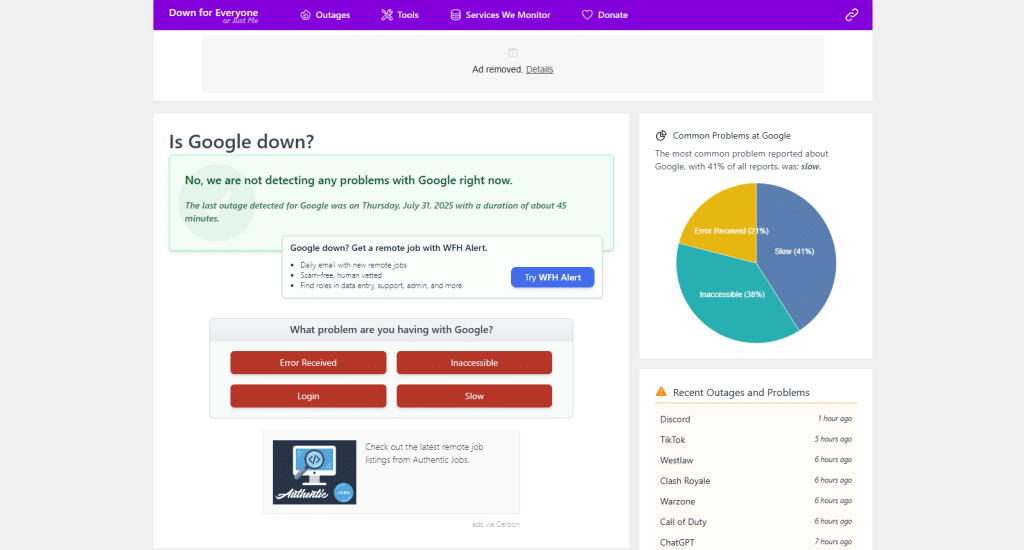This screenshot has width=1024, height=550.
Task: Open the Donate menu item
Action: pos(605,15)
